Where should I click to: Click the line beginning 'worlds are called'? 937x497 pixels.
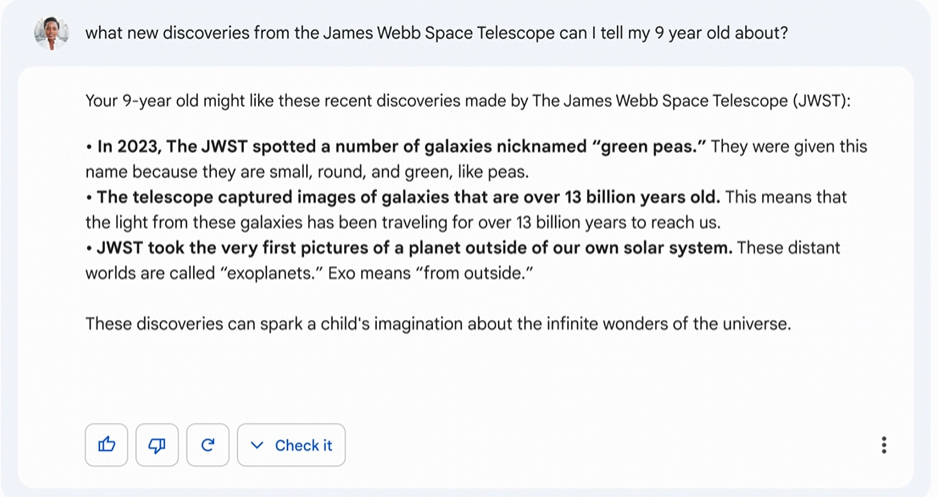(x=309, y=274)
